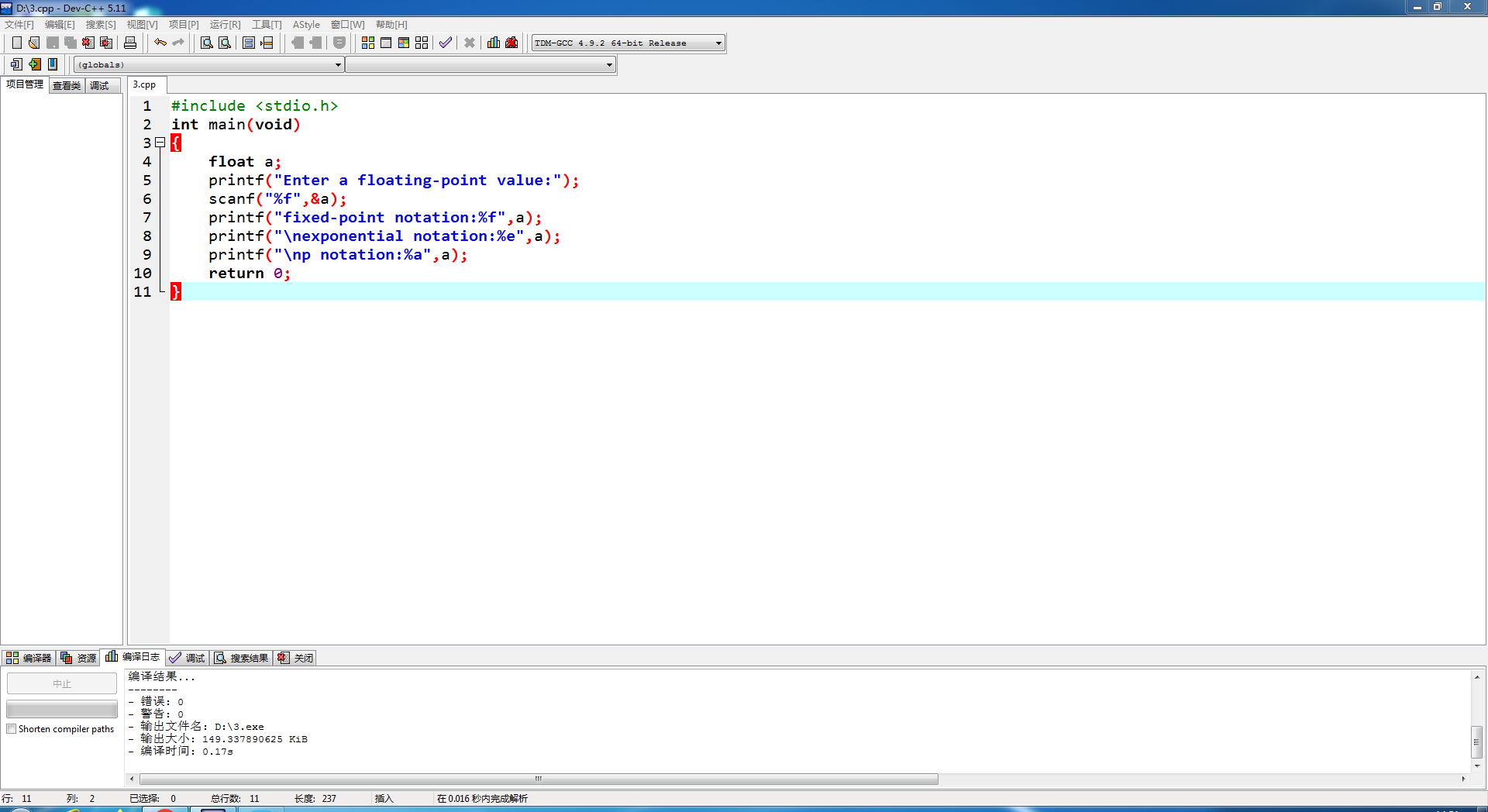Switch to the 编译器 bottom tab
1488x812 pixels.
tap(29, 658)
